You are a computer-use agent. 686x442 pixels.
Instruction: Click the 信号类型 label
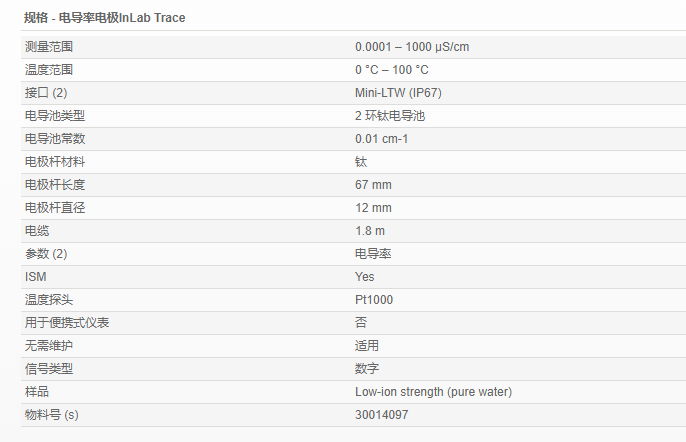[x=49, y=369]
